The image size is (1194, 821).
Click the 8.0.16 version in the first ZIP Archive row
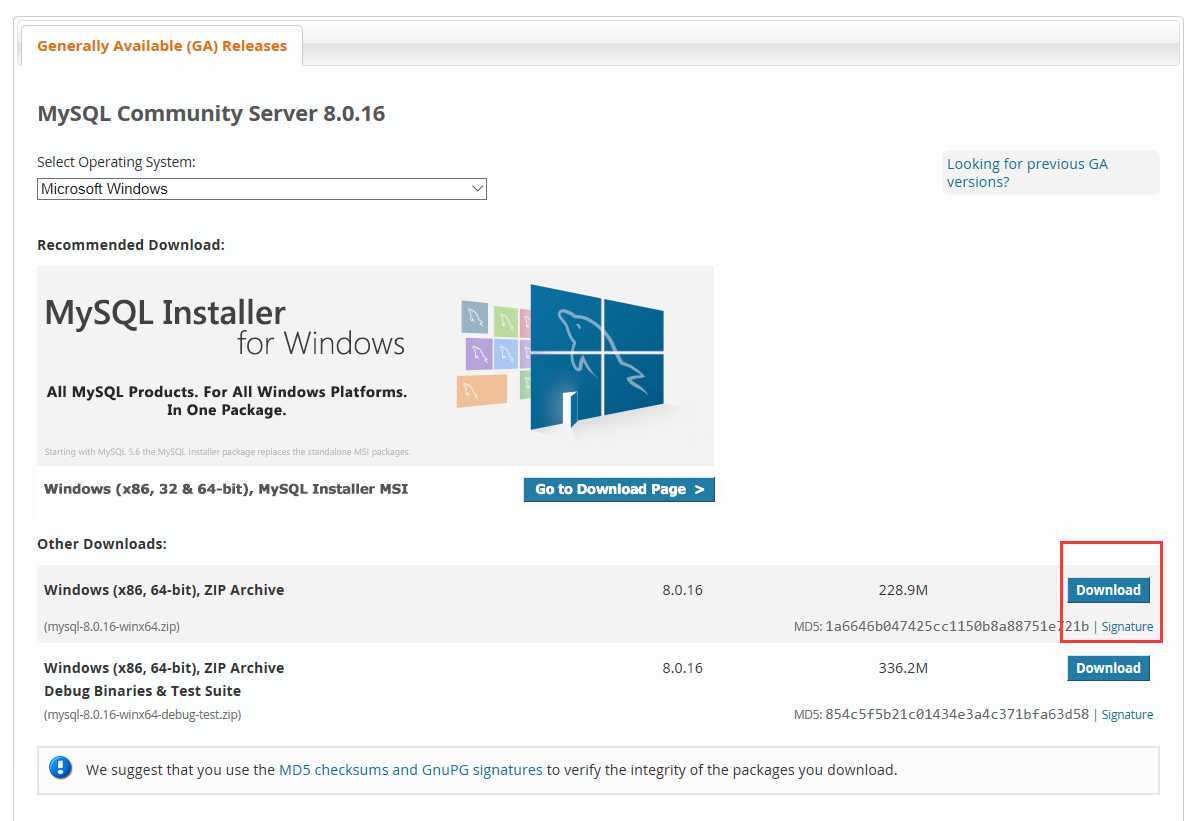click(x=682, y=590)
